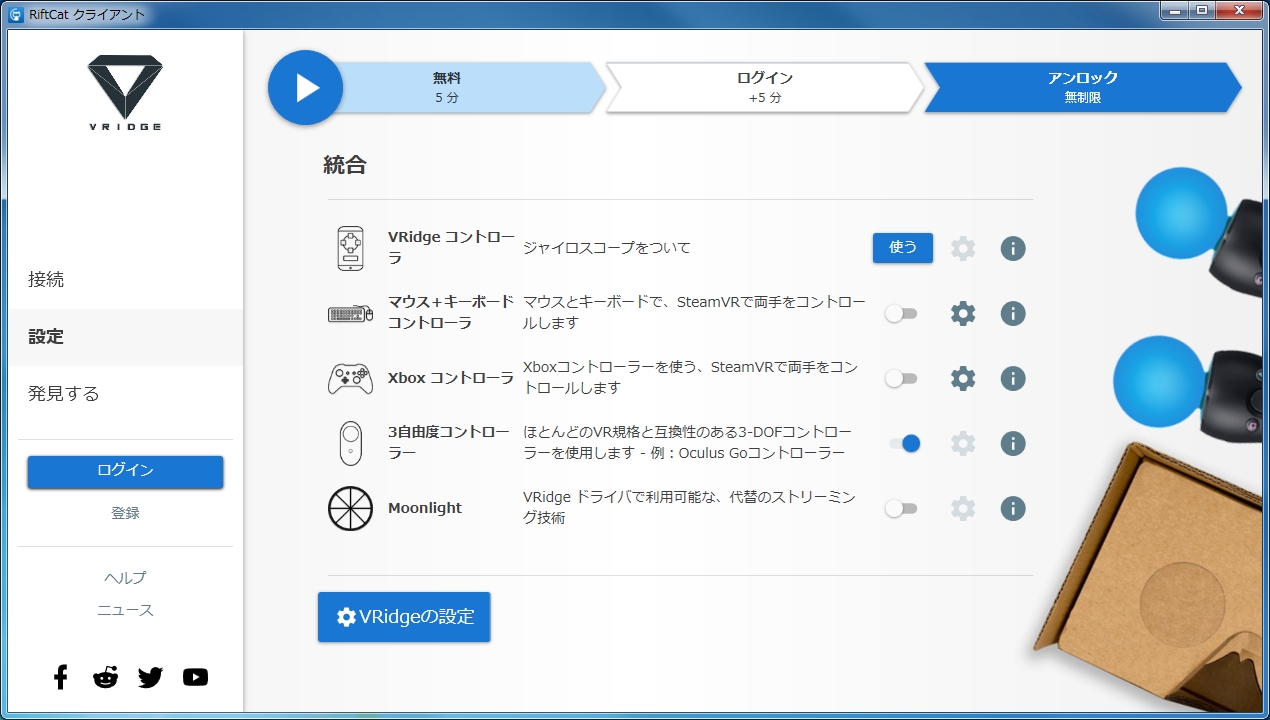The height and width of the screenshot is (720, 1270).
Task: Open settings gear for VRidge コントローラ
Action: click(x=963, y=248)
